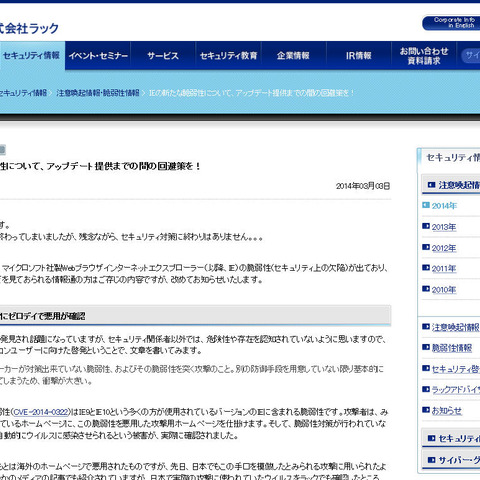Image resolution: width=480 pixels, height=480 pixels.
Task: Click the icon beside サイバー sidebar heading
Action: 431,460
